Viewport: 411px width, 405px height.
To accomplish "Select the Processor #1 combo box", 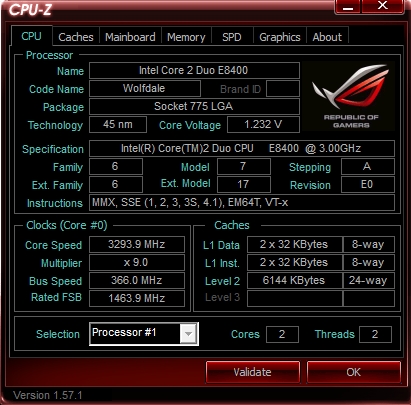I will (144, 334).
